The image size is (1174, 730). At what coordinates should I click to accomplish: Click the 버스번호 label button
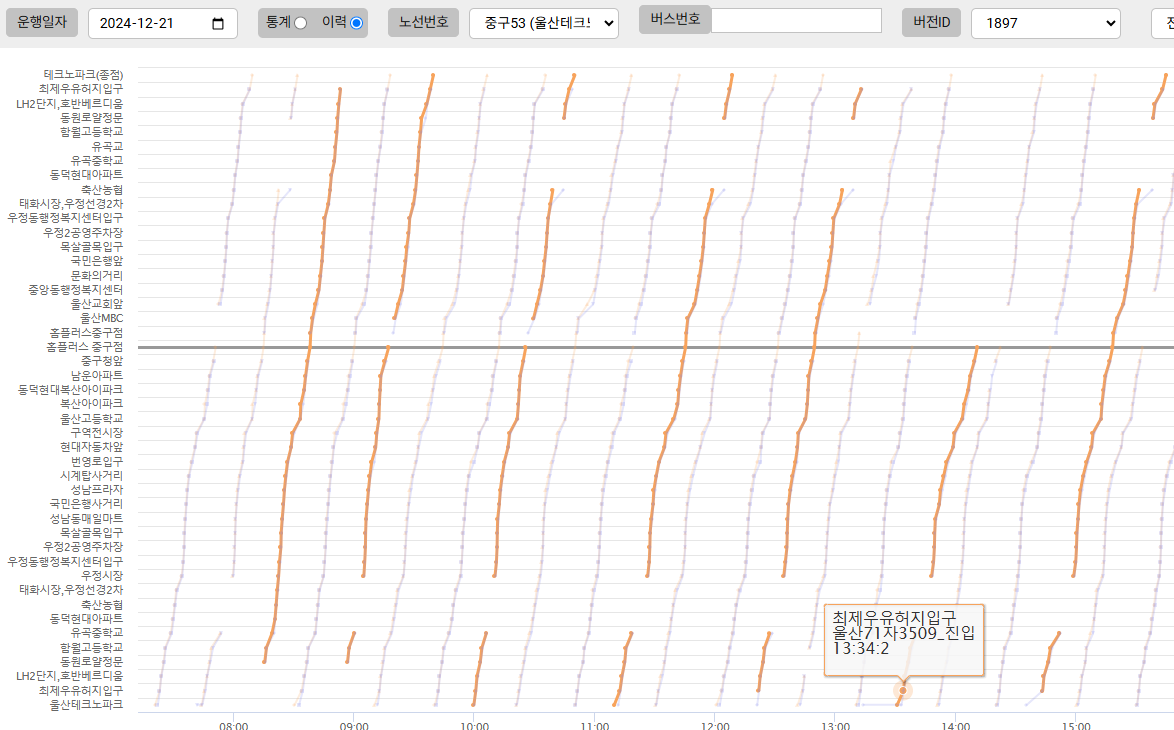(675, 19)
